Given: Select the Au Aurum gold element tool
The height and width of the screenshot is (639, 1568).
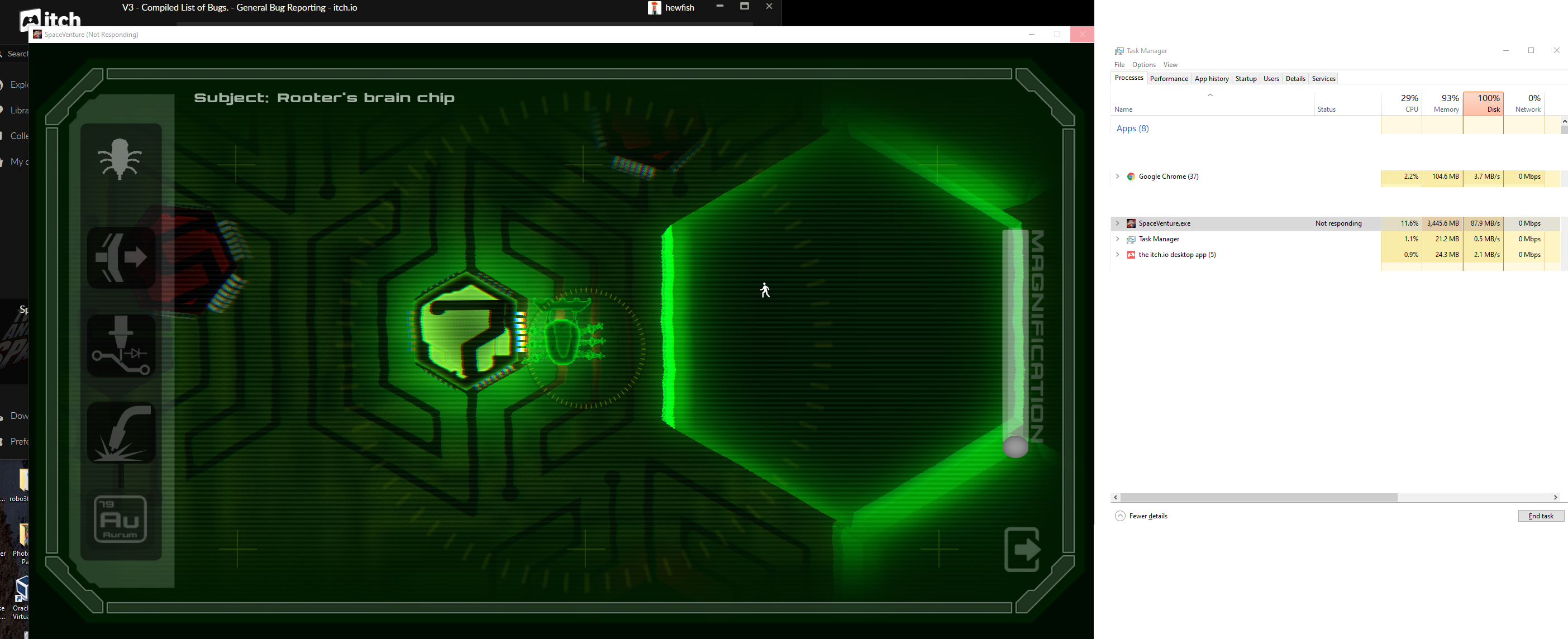Looking at the screenshot, I should 121,519.
